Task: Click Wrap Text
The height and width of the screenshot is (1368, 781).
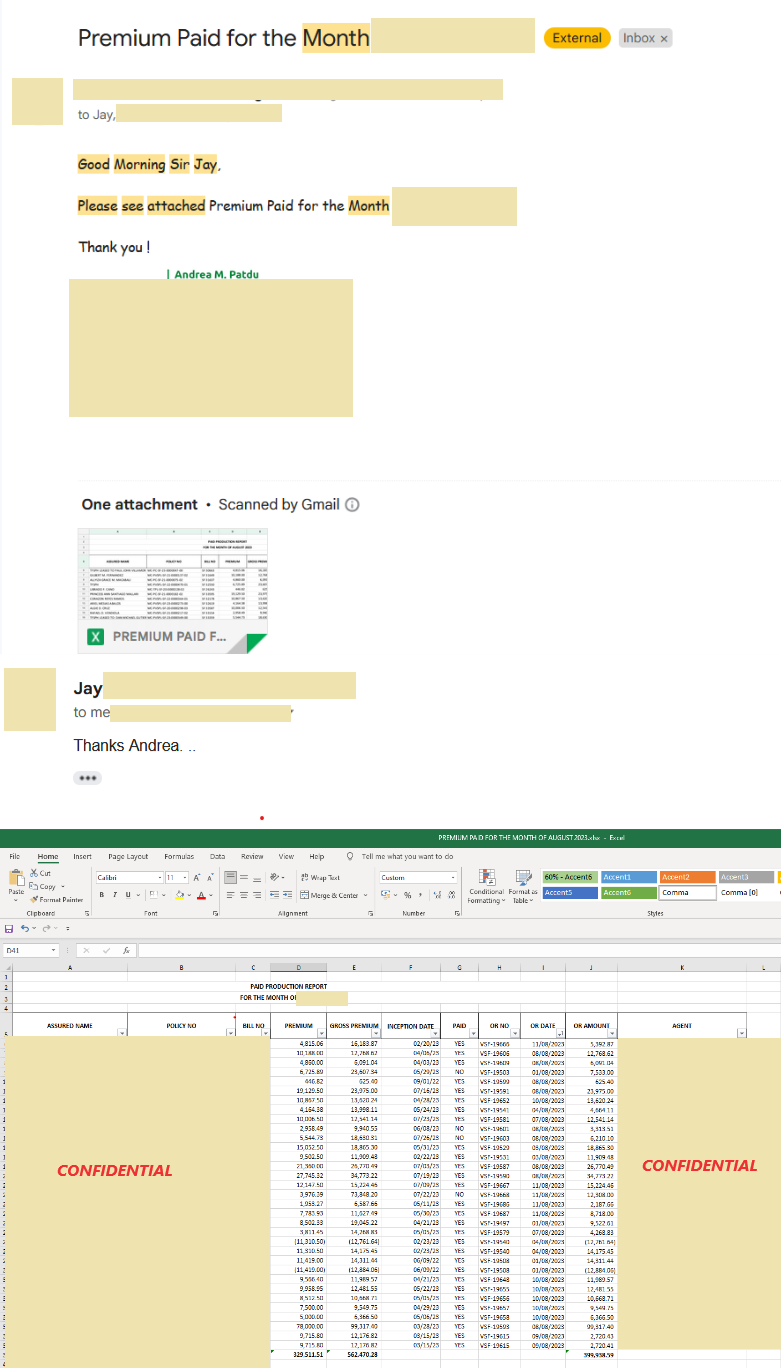Action: pyautogui.click(x=320, y=877)
